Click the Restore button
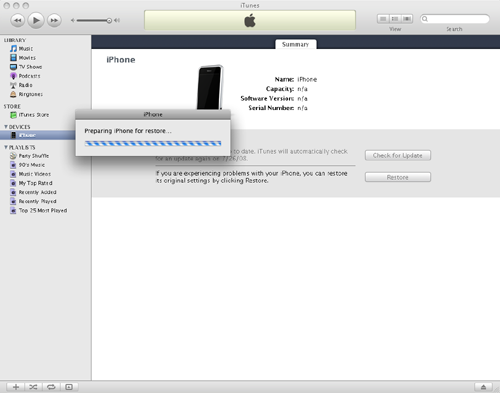The width and height of the screenshot is (500, 393). click(x=398, y=177)
